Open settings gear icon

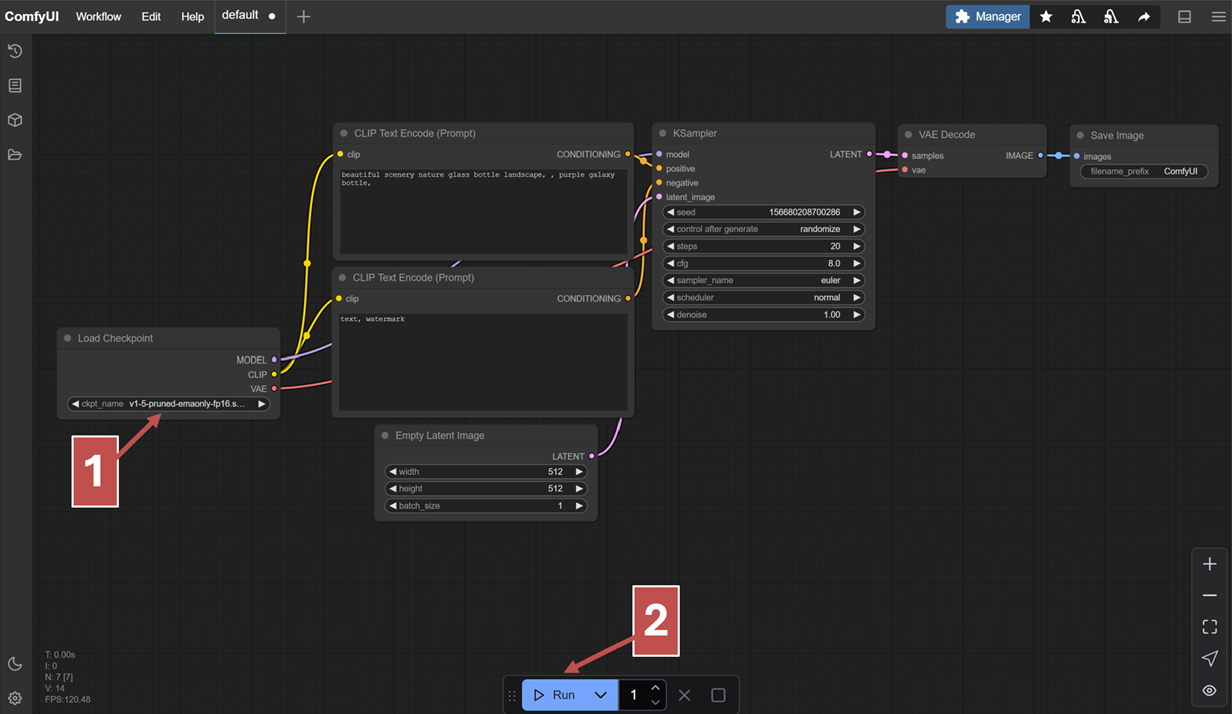pos(15,698)
